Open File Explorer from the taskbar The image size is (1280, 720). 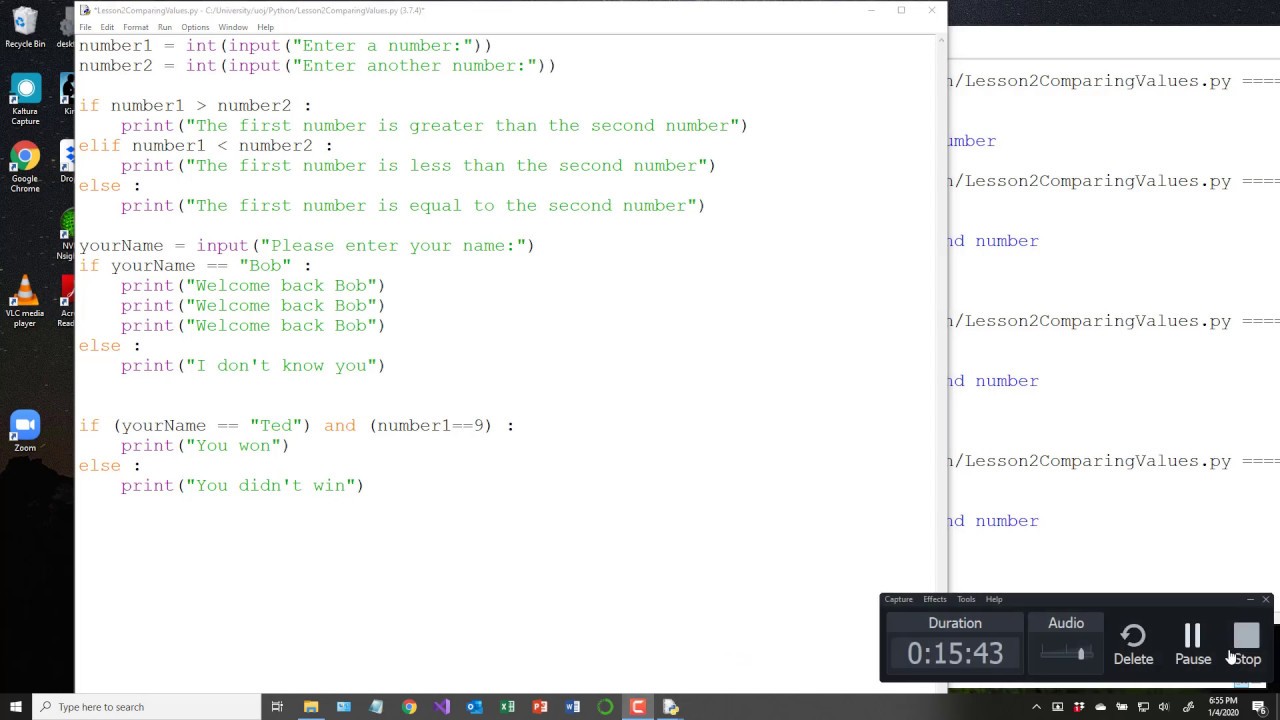[311, 707]
